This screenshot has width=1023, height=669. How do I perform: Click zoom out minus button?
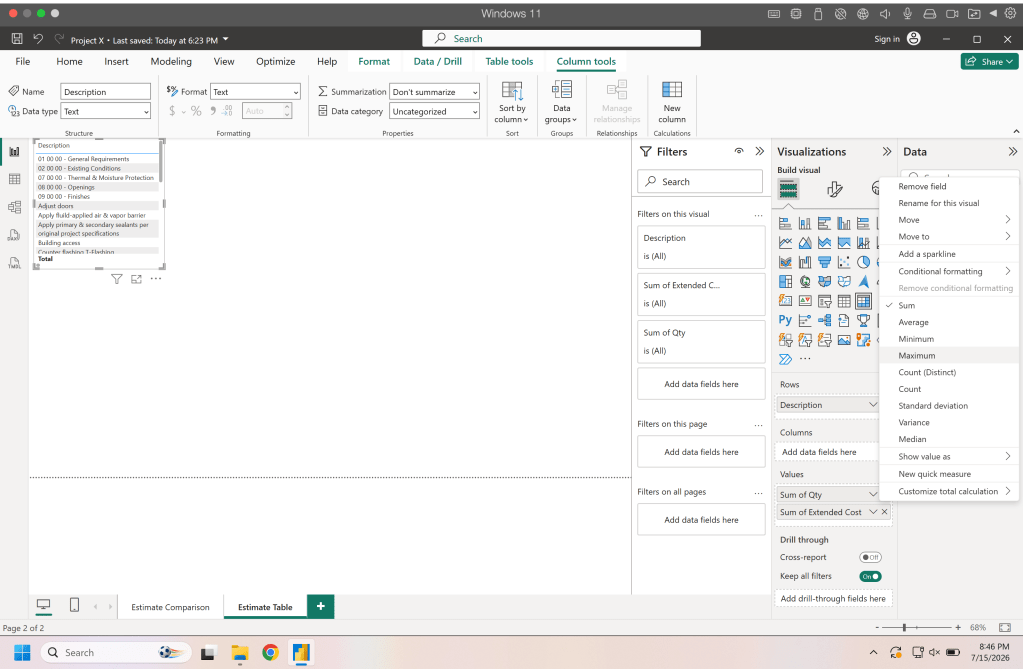(877, 627)
